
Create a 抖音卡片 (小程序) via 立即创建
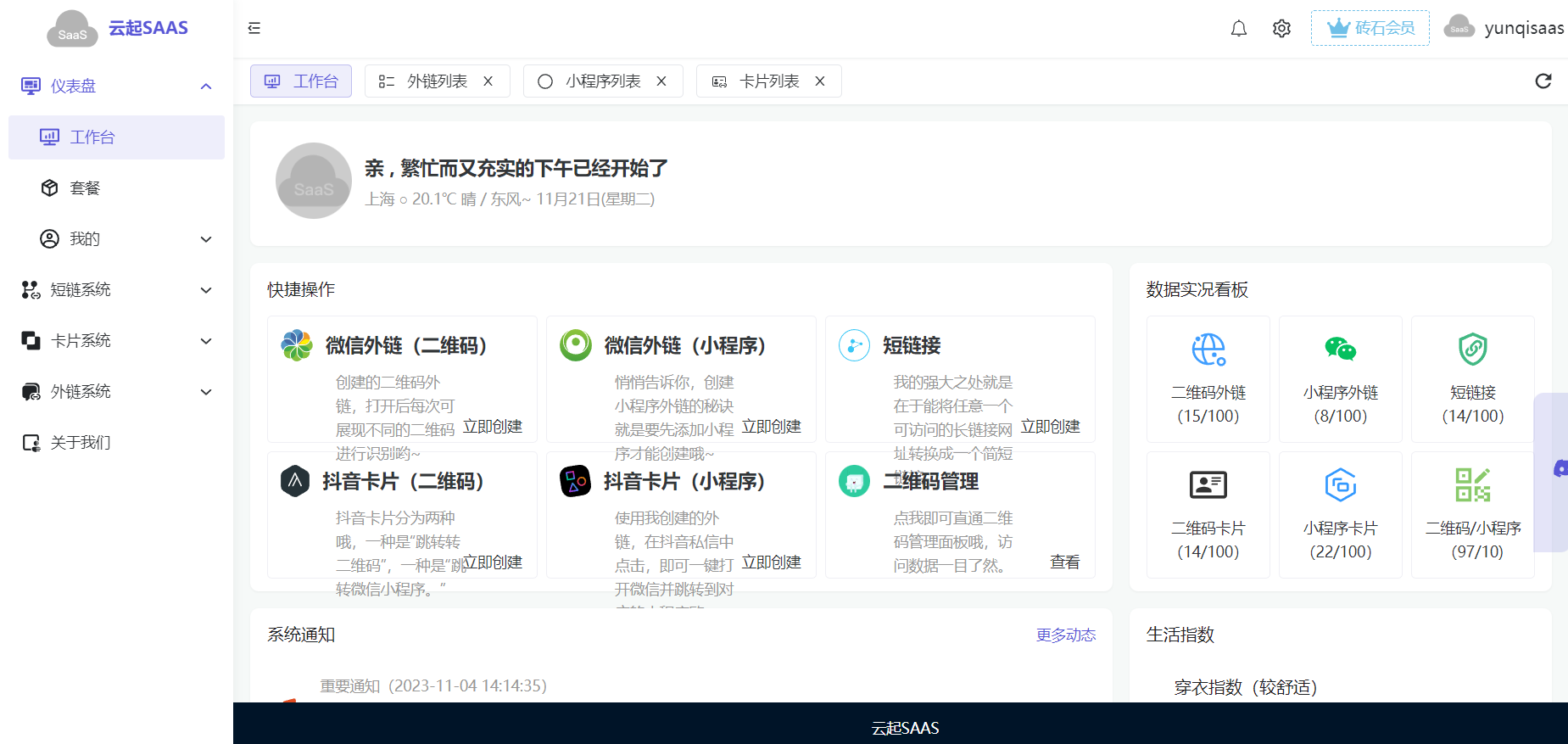[x=772, y=562]
